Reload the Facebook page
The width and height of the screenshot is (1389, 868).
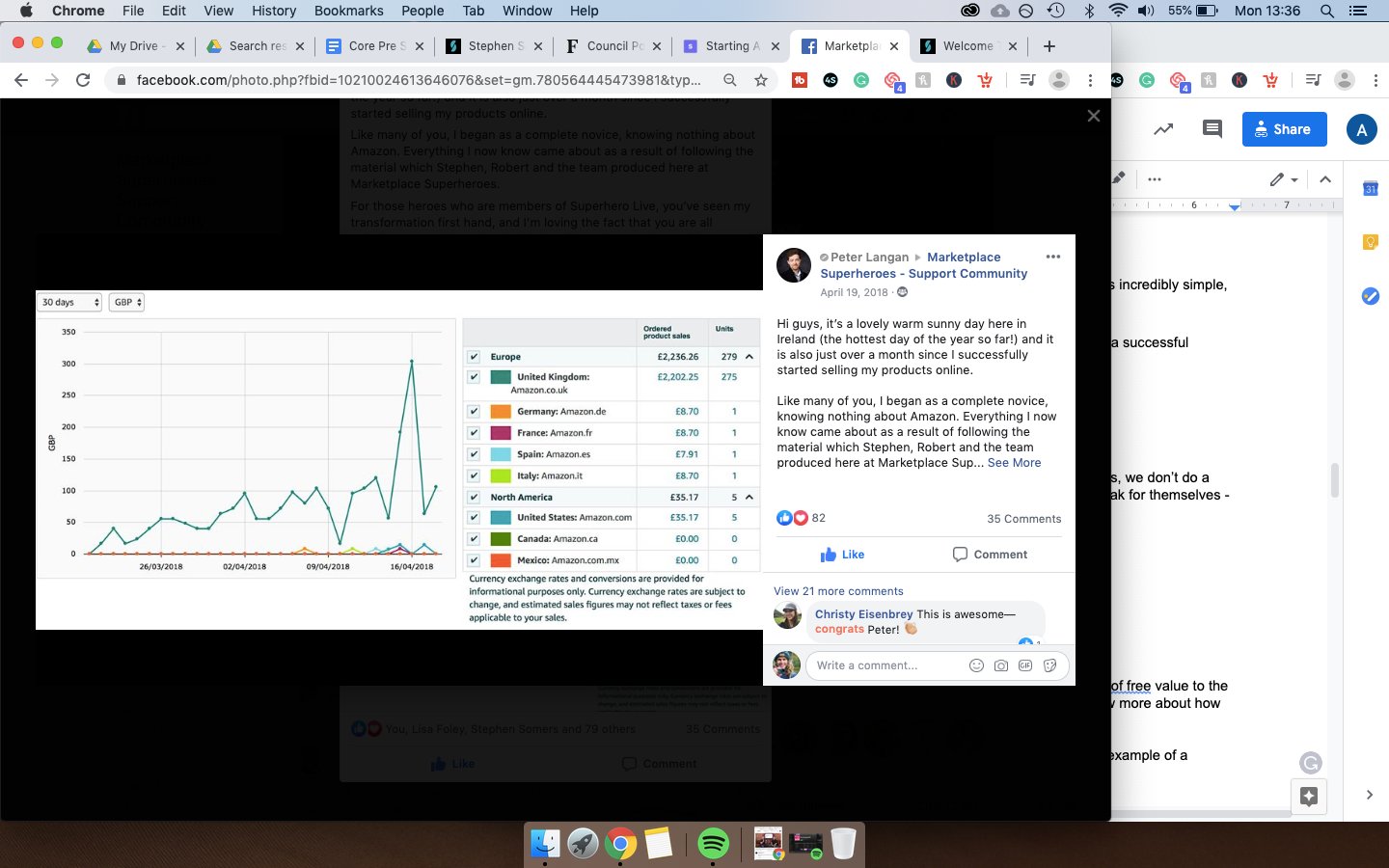click(83, 80)
